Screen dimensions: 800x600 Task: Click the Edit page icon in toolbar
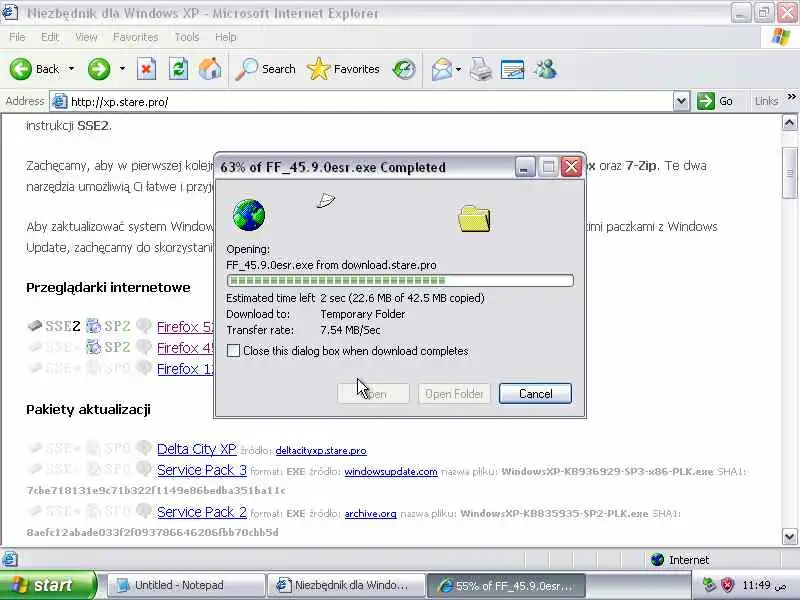pyautogui.click(x=513, y=69)
